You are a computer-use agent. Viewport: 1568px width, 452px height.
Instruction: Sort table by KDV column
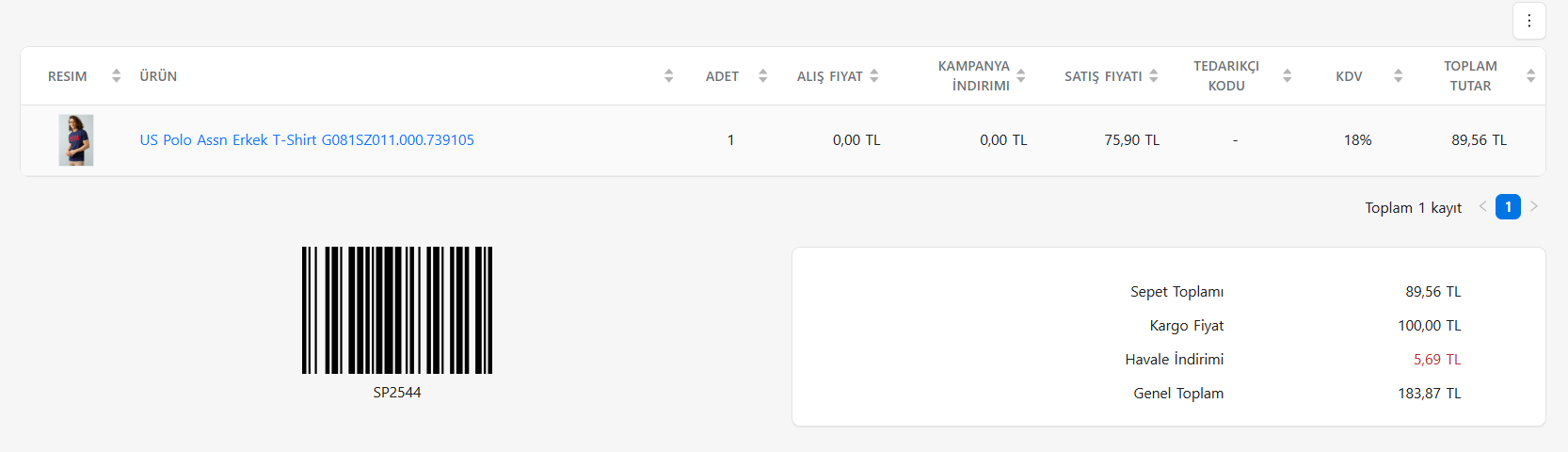pos(1398,76)
